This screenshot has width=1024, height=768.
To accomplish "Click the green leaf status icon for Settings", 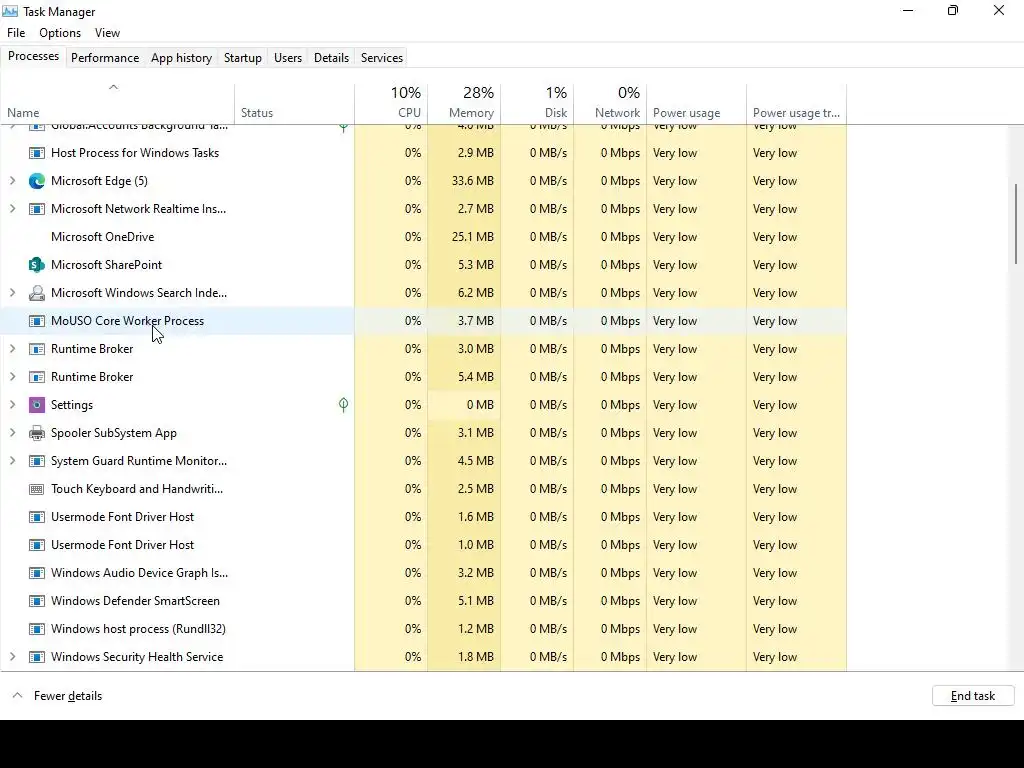I will coord(344,405).
